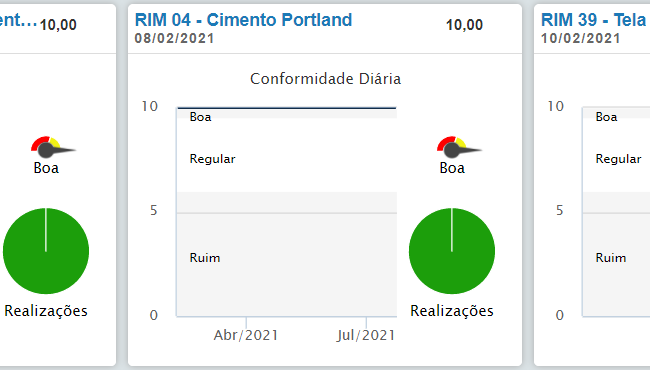Click the Ruim band in the Cimento Portland chart
Viewport: 650px width, 370px height.
pos(287,254)
